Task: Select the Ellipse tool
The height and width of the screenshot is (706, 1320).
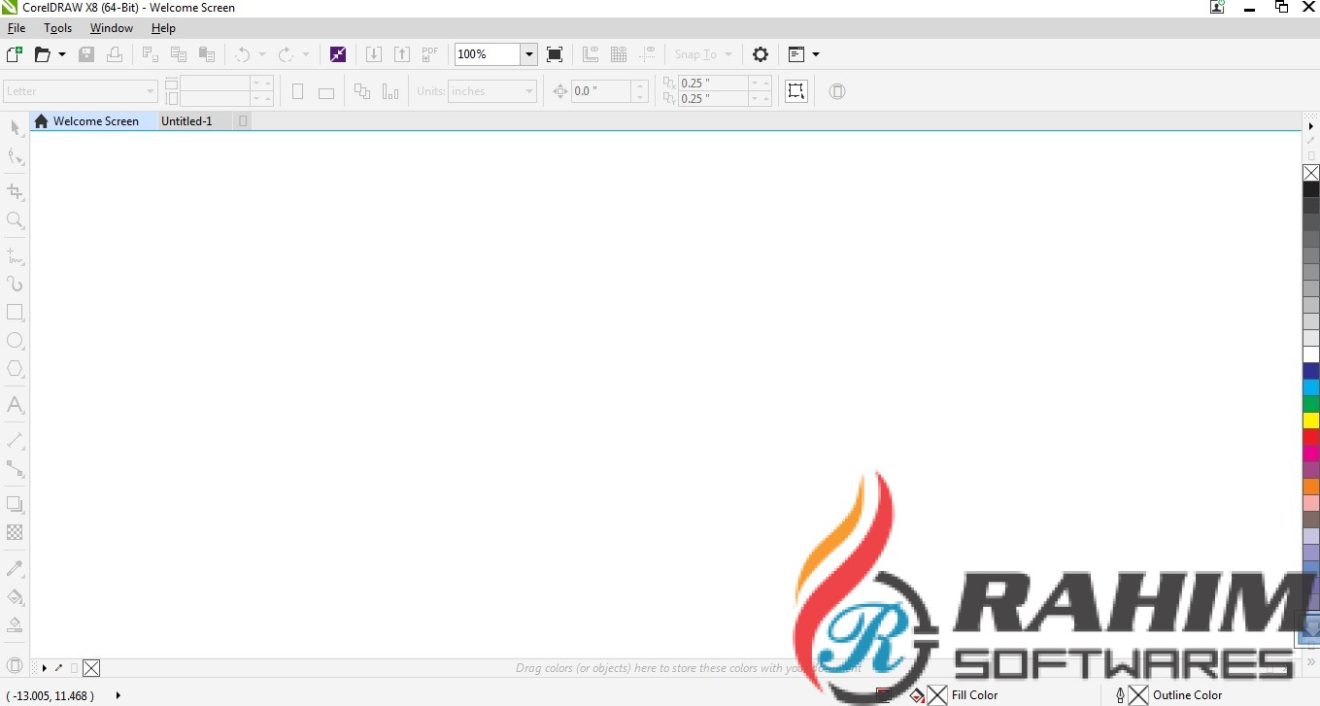Action: (15, 340)
